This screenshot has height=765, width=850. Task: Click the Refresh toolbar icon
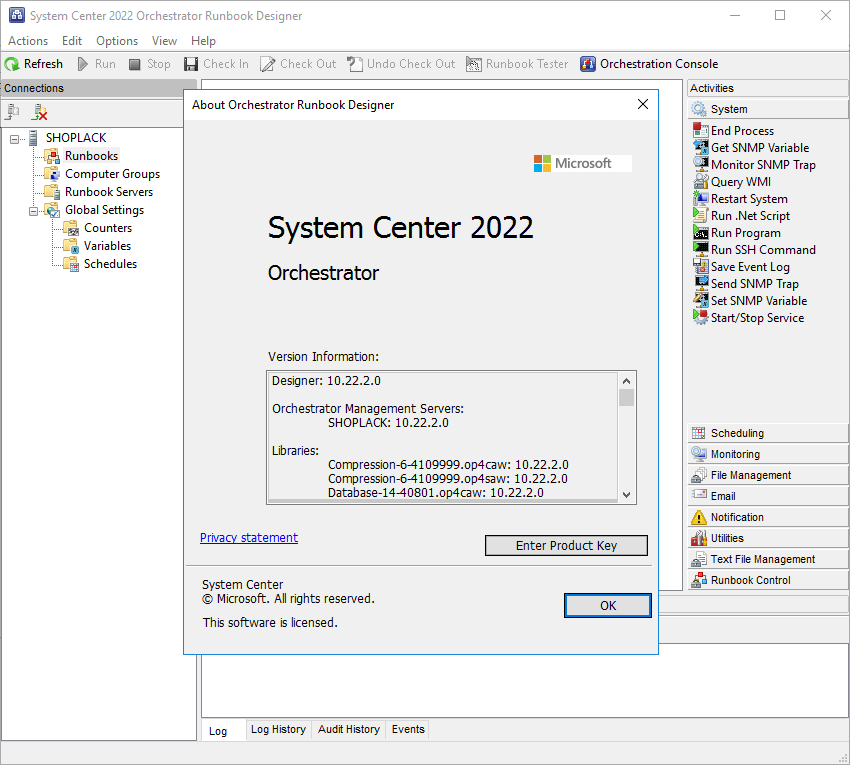(x=12, y=64)
